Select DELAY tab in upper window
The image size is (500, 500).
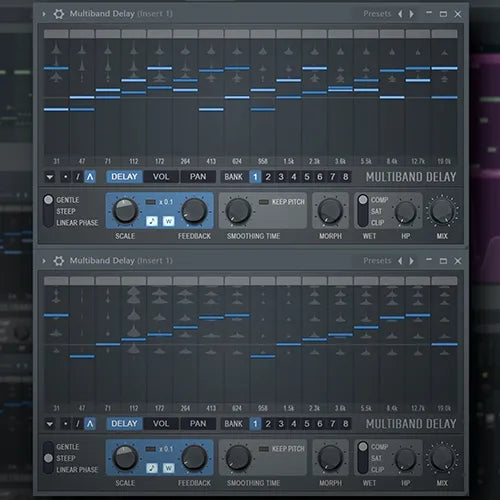124,177
